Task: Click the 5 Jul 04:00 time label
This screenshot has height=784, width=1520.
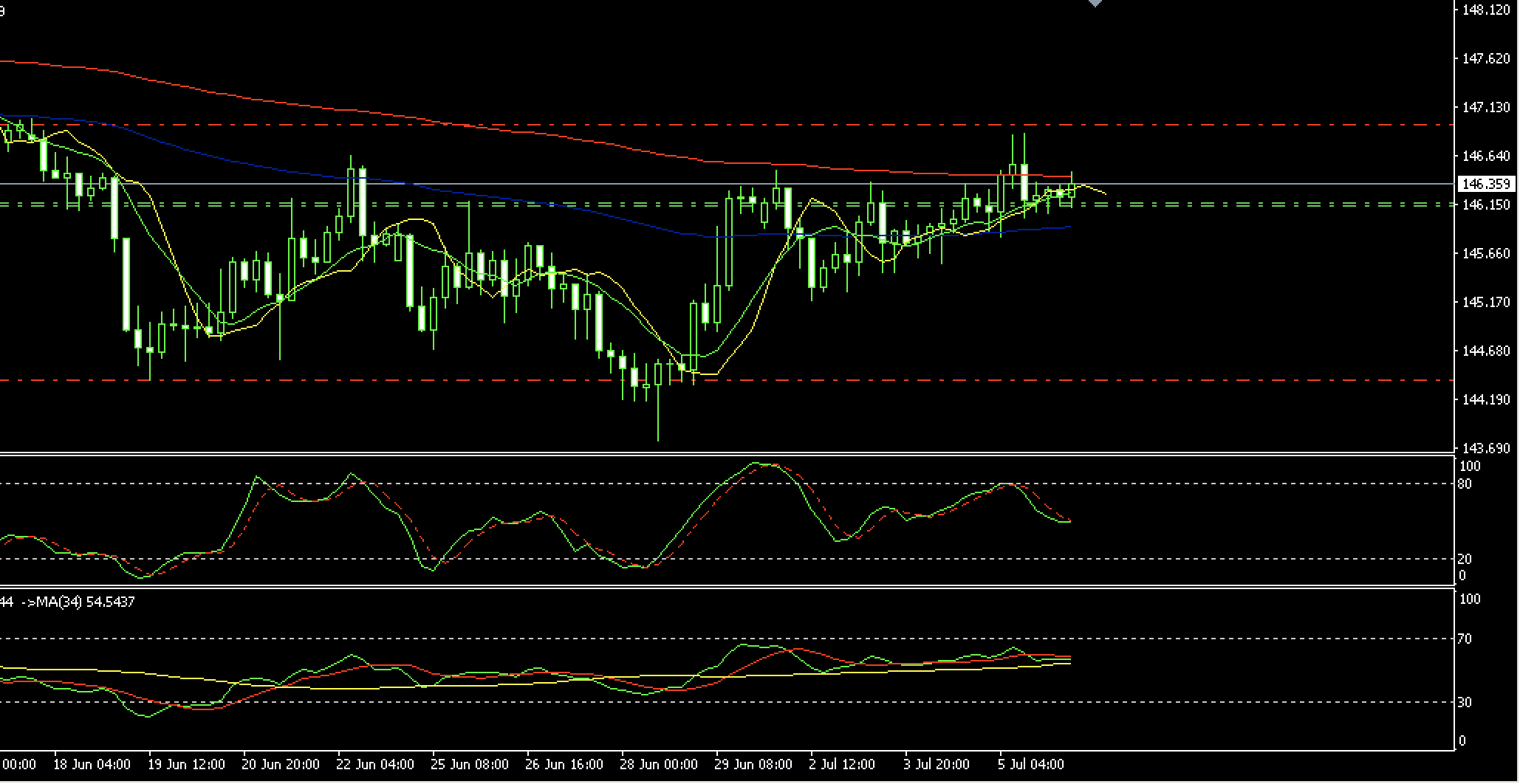Action: (x=1032, y=764)
